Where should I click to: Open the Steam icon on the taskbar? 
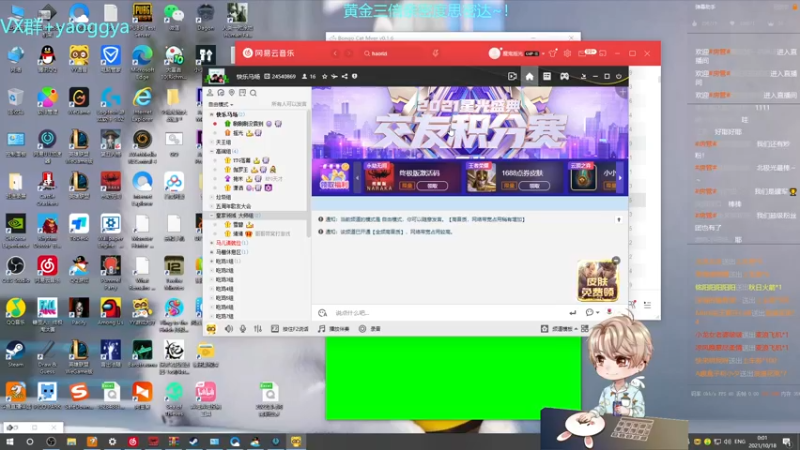pos(193,442)
